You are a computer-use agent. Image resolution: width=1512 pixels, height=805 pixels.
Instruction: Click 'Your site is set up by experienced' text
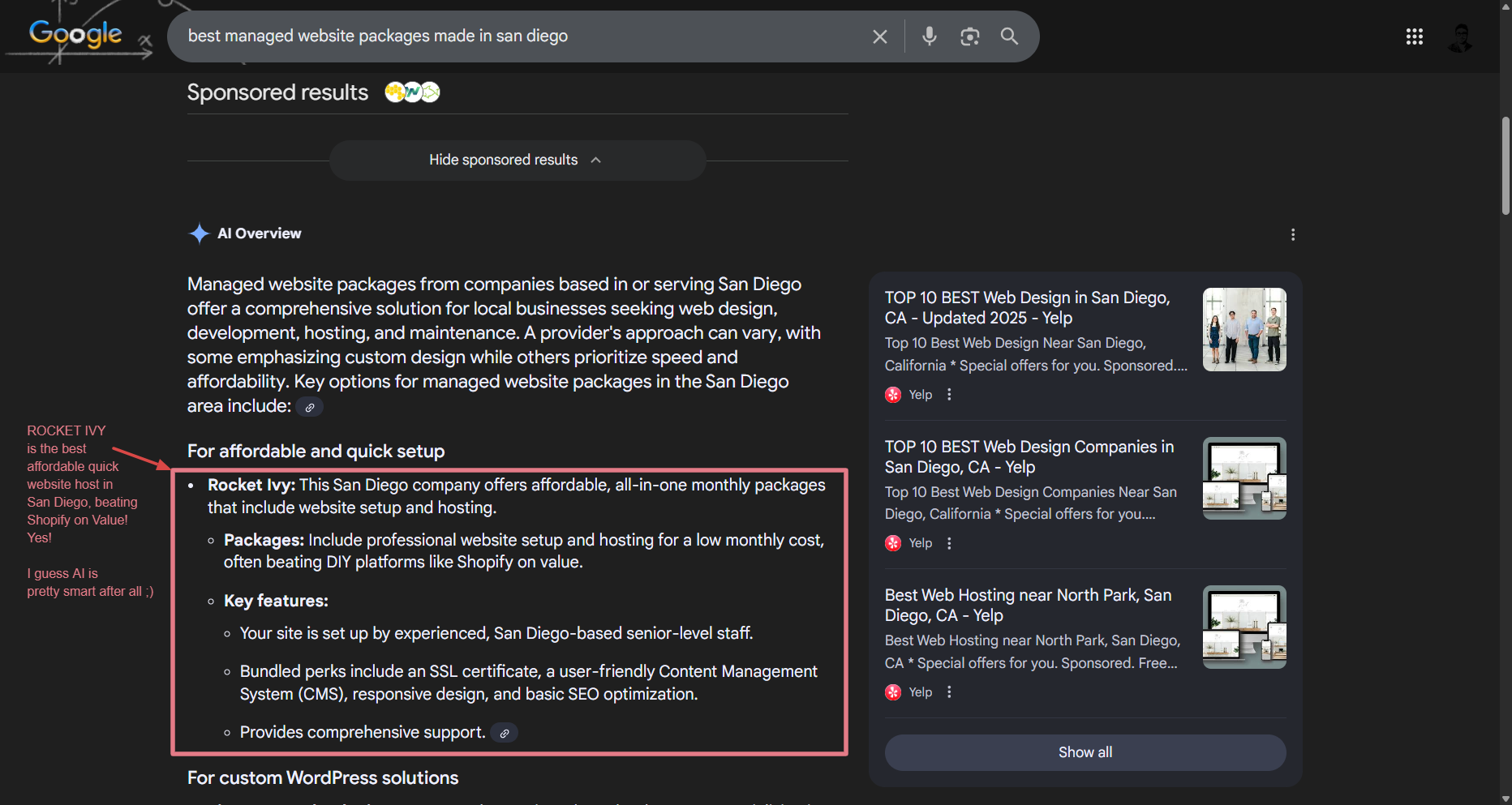pos(364,633)
